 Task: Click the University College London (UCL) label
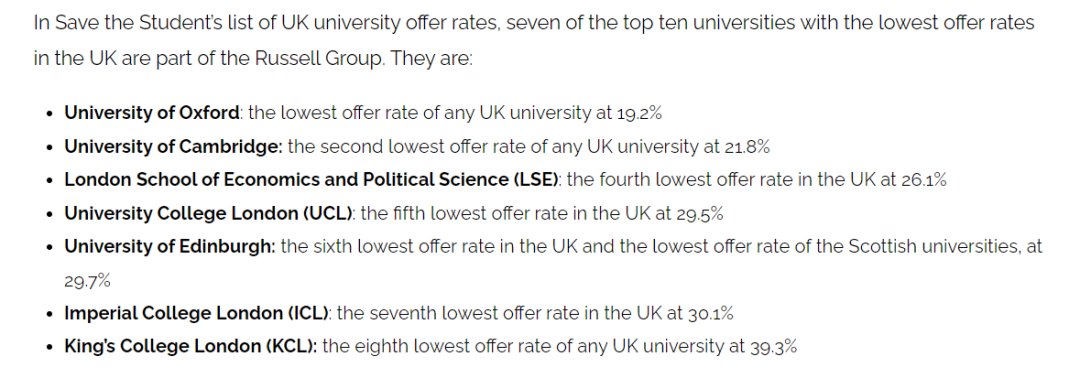tap(210, 213)
